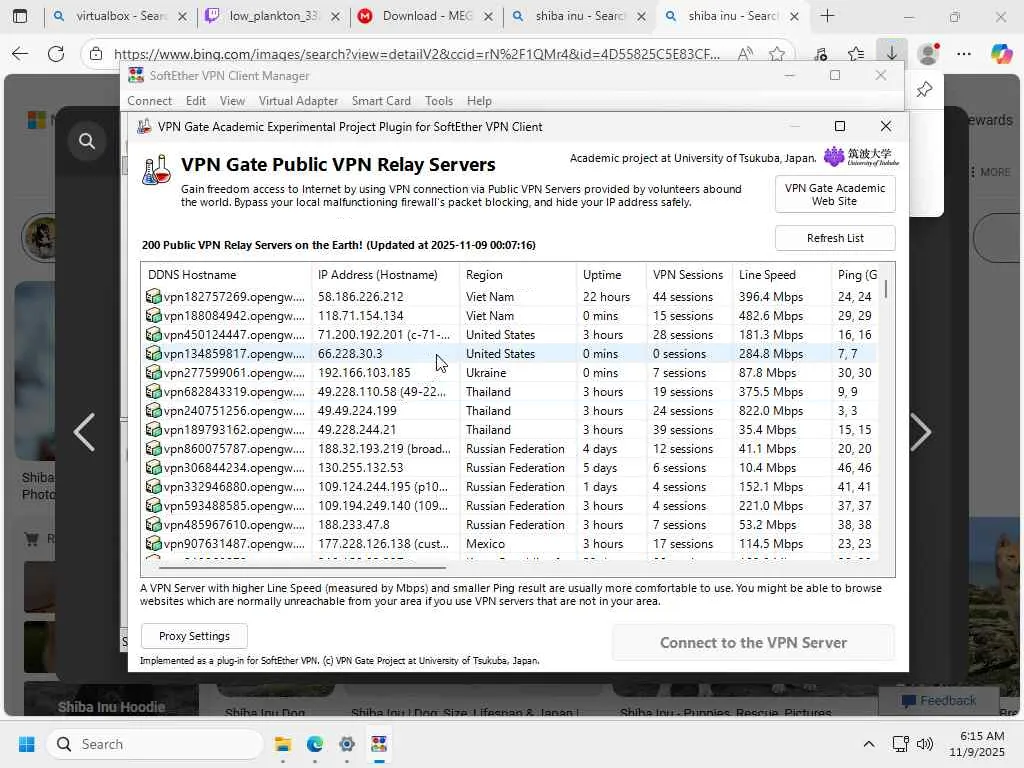Click the pin icon on downloads panel
This screenshot has width=1024, height=768.
click(x=924, y=89)
